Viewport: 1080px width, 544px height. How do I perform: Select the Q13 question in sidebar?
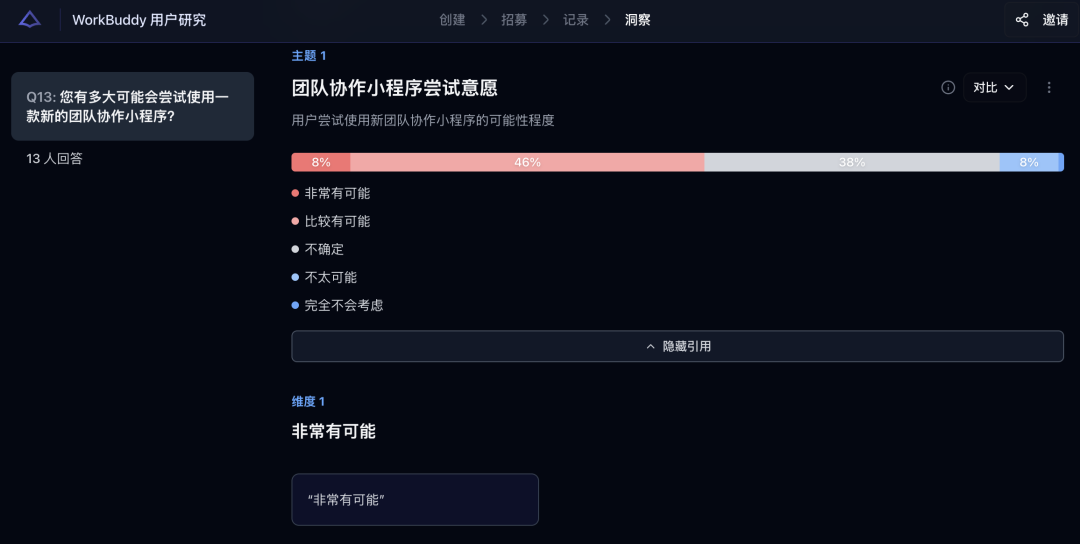132,106
